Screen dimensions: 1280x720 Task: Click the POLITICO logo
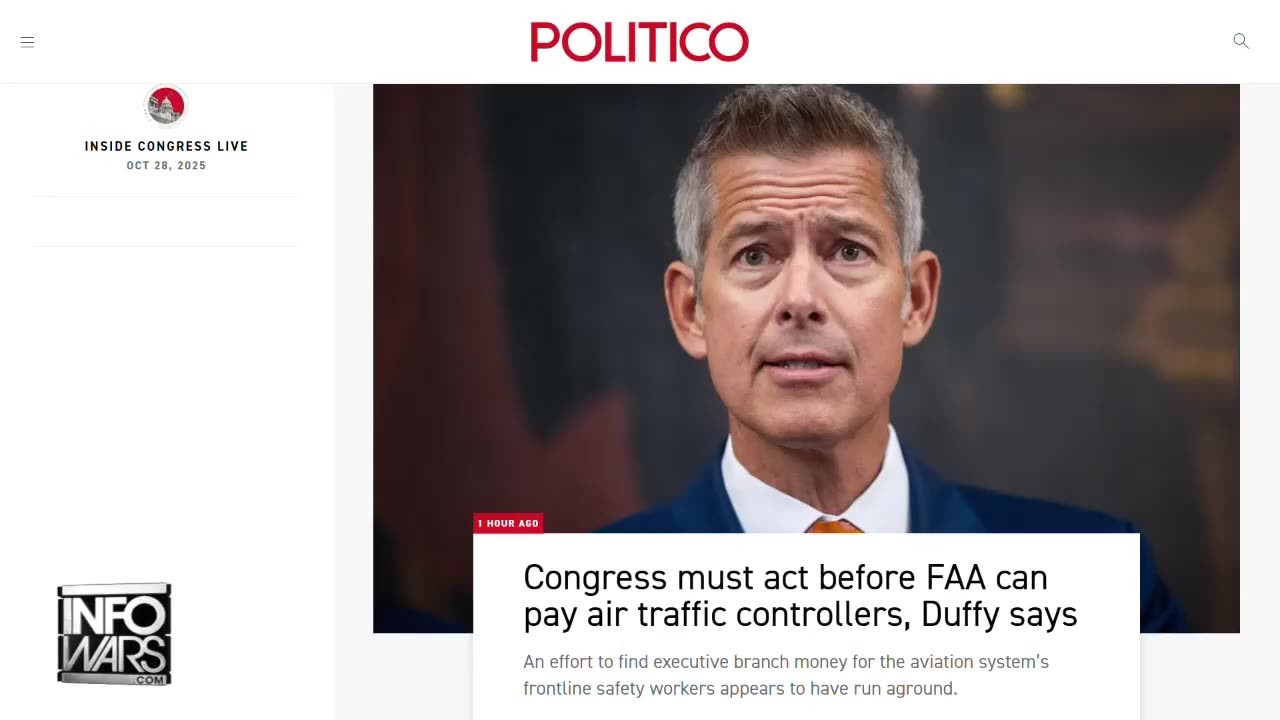click(639, 42)
